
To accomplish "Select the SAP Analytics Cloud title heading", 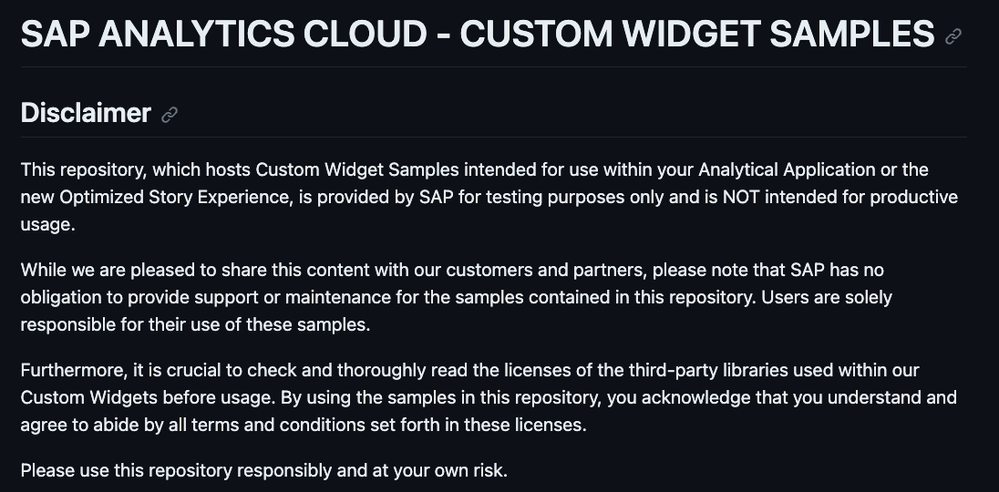I will 477,34.
